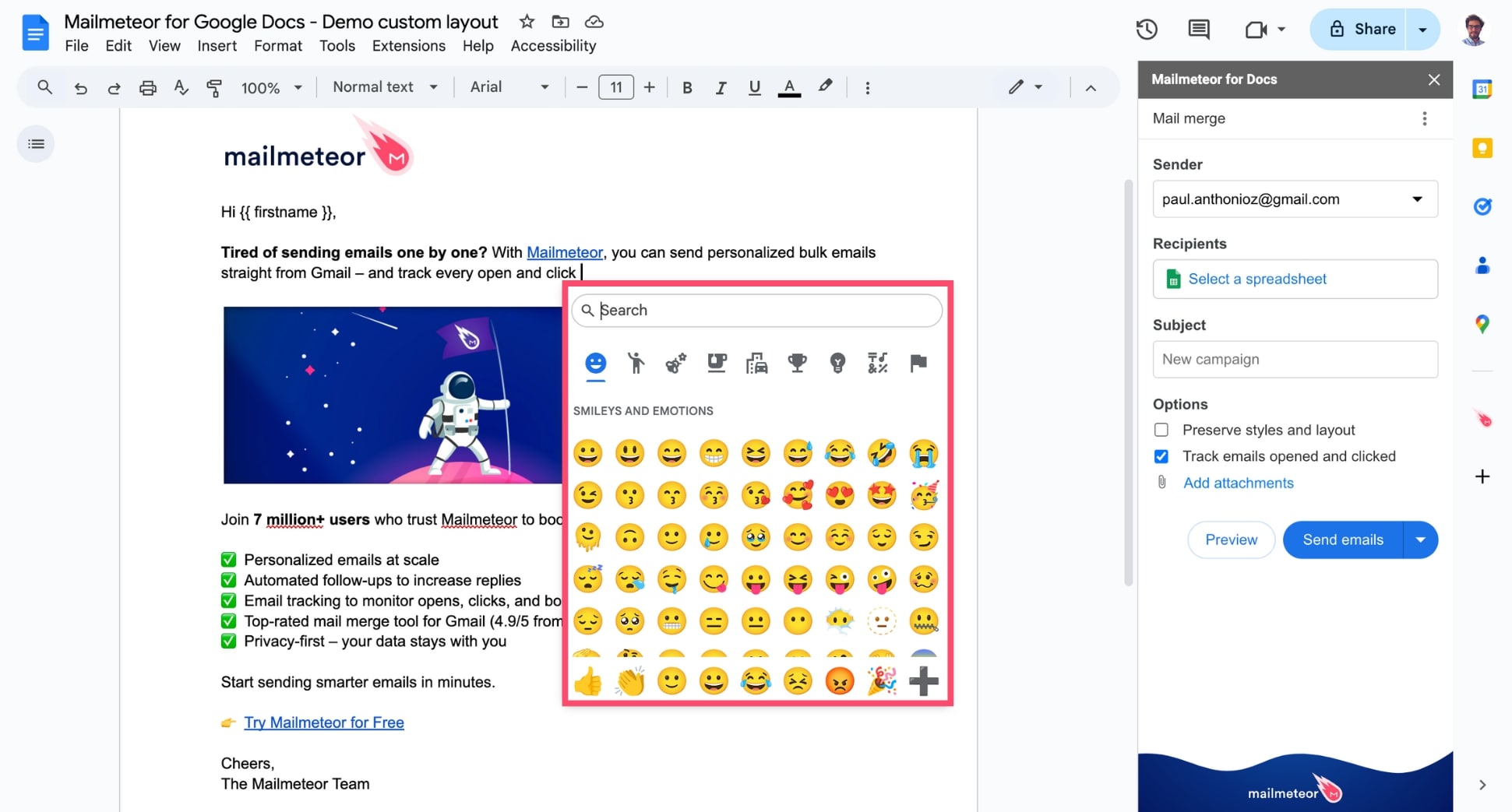Select Smileys emoji category tab
This screenshot has width=1512, height=812.
pyautogui.click(x=595, y=364)
